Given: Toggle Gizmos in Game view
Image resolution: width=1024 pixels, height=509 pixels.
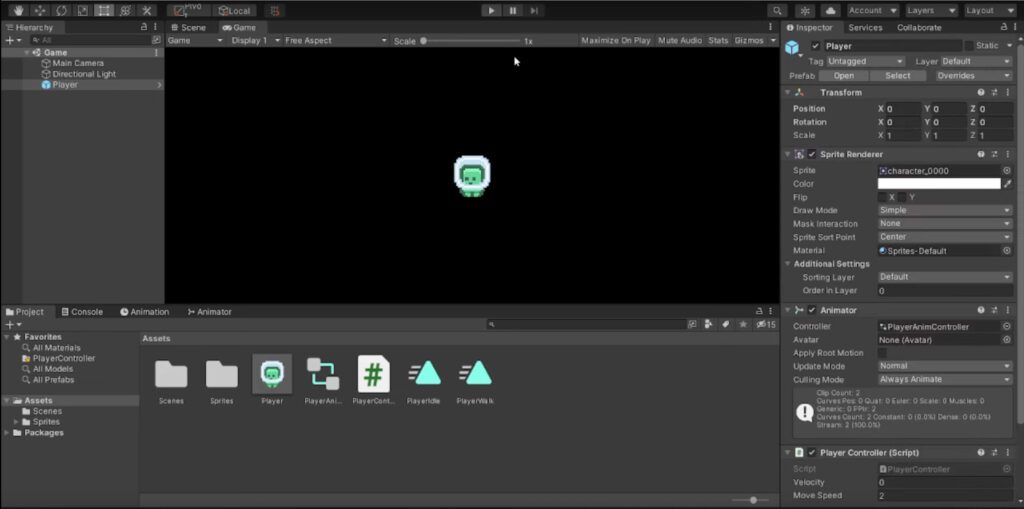Looking at the screenshot, I should coord(748,41).
